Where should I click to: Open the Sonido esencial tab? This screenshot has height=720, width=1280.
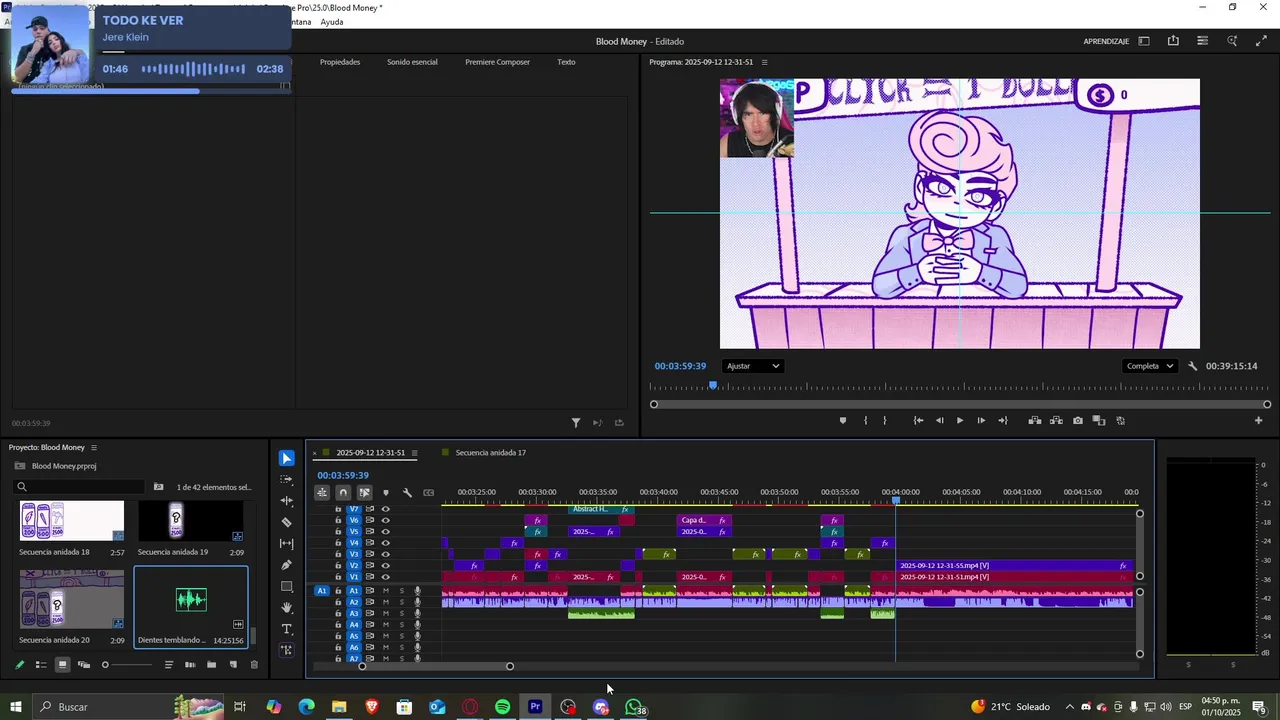point(412,62)
